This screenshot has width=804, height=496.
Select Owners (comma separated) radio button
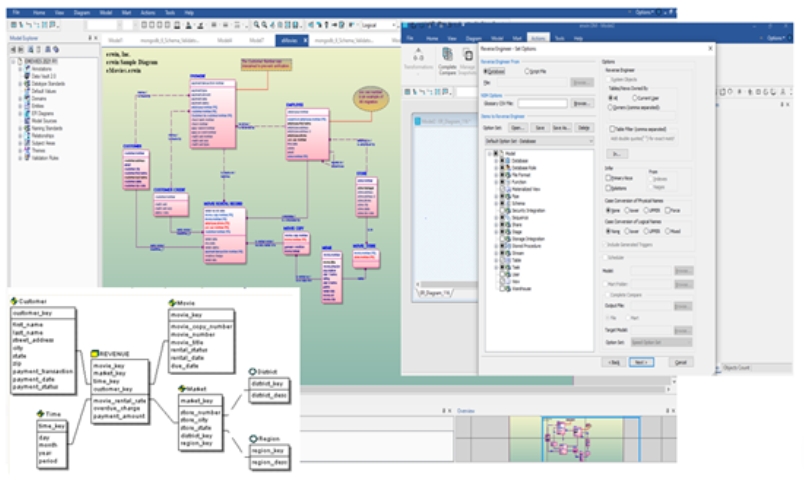coord(610,107)
